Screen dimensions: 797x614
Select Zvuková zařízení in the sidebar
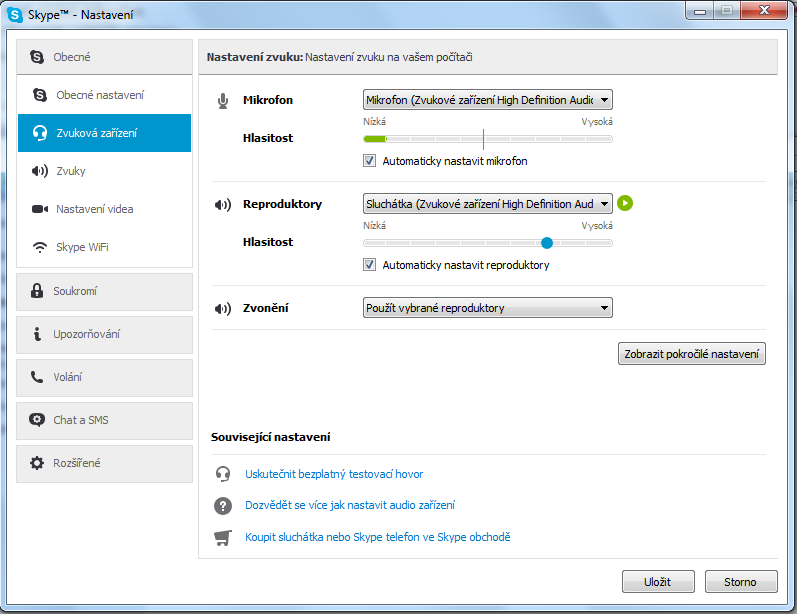coord(104,133)
